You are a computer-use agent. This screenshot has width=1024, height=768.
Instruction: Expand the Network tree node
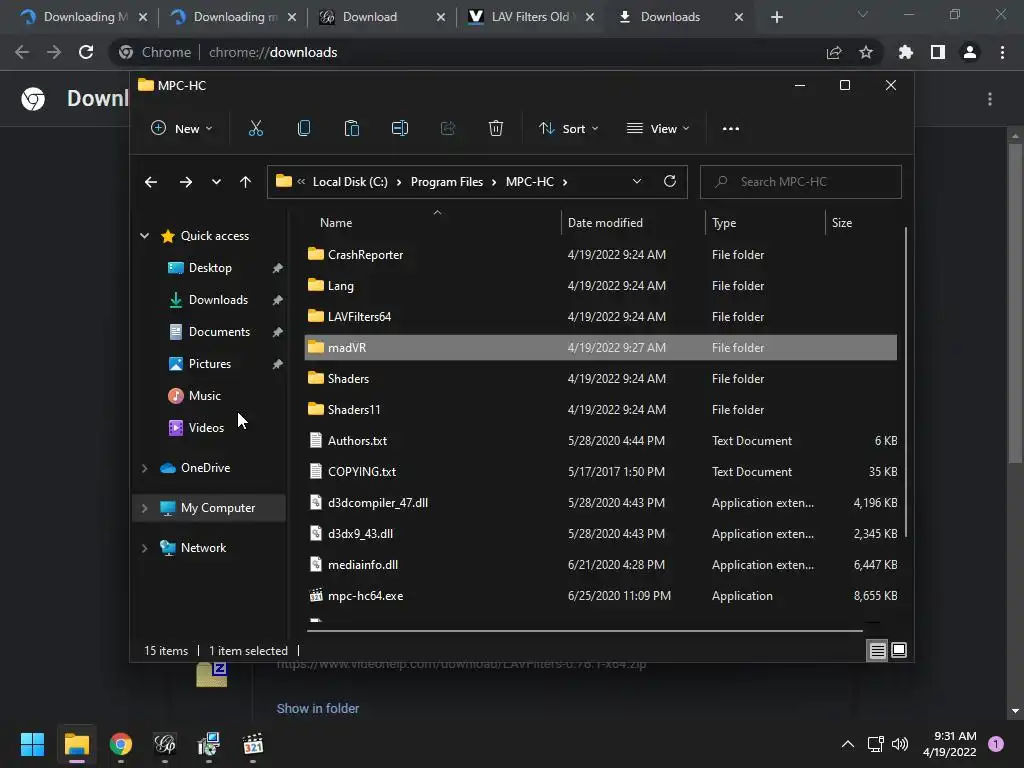pos(144,548)
